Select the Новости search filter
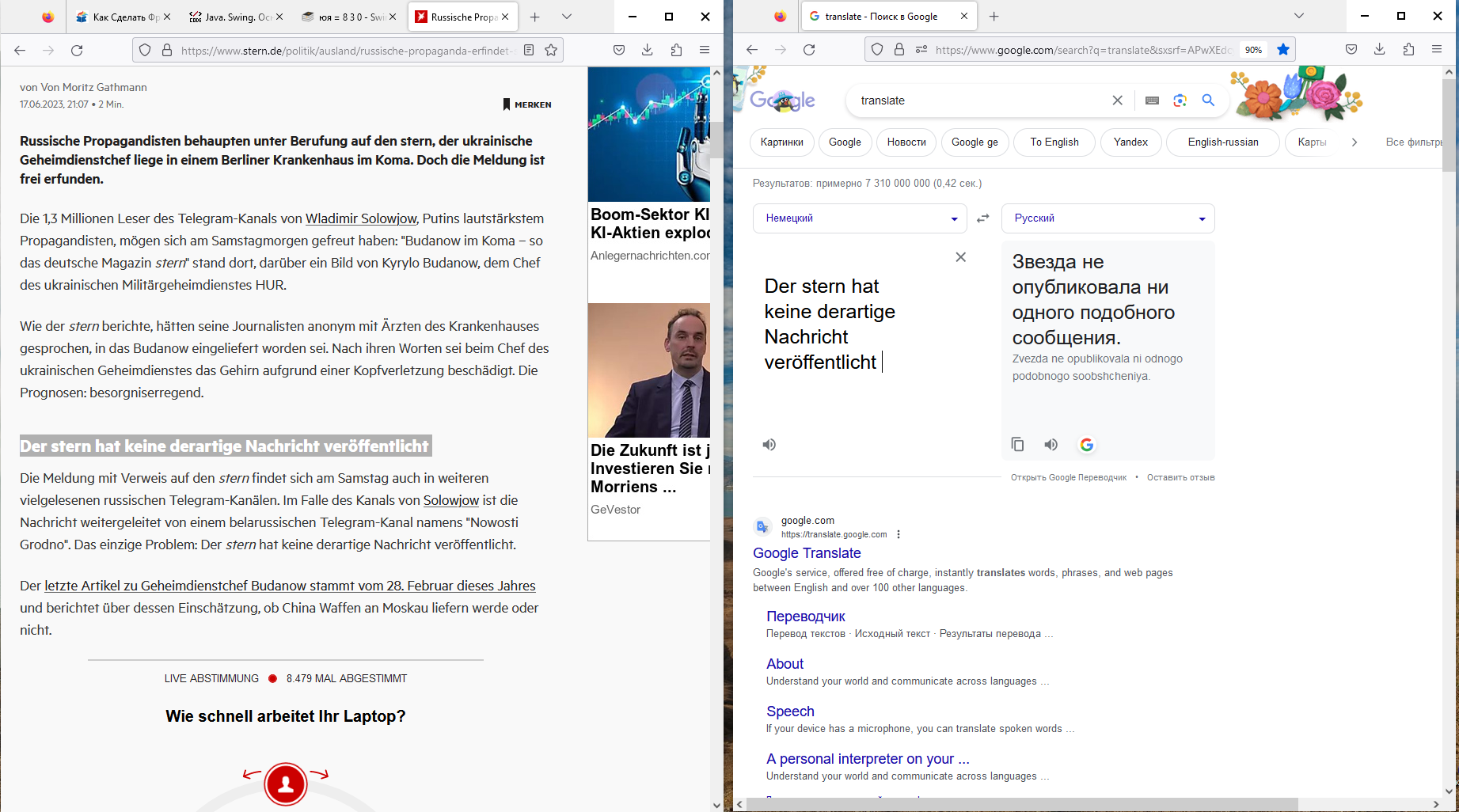 [x=906, y=142]
